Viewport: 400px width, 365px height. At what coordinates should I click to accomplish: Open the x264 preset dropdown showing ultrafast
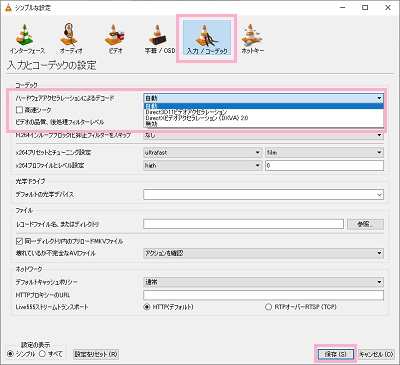click(x=202, y=153)
